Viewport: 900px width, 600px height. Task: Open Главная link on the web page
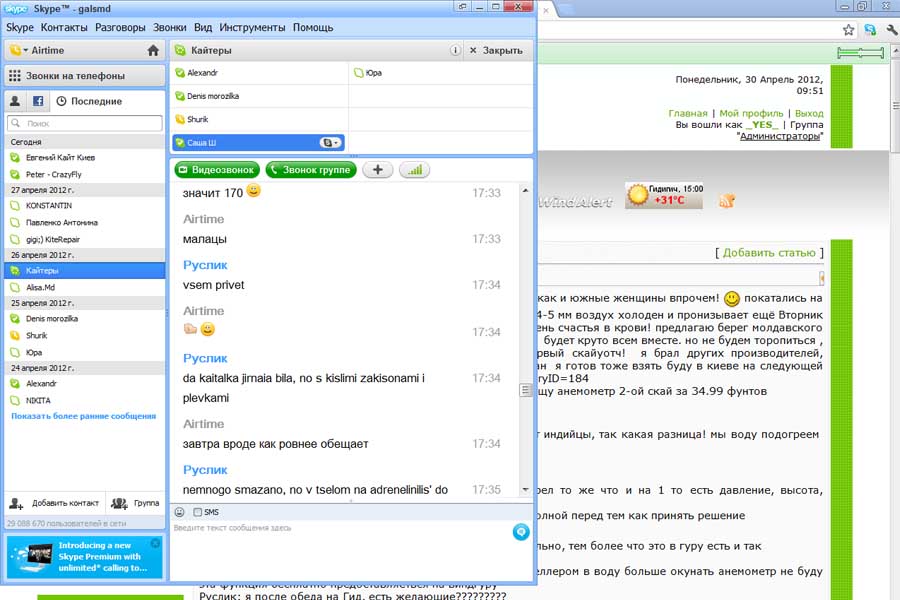688,113
